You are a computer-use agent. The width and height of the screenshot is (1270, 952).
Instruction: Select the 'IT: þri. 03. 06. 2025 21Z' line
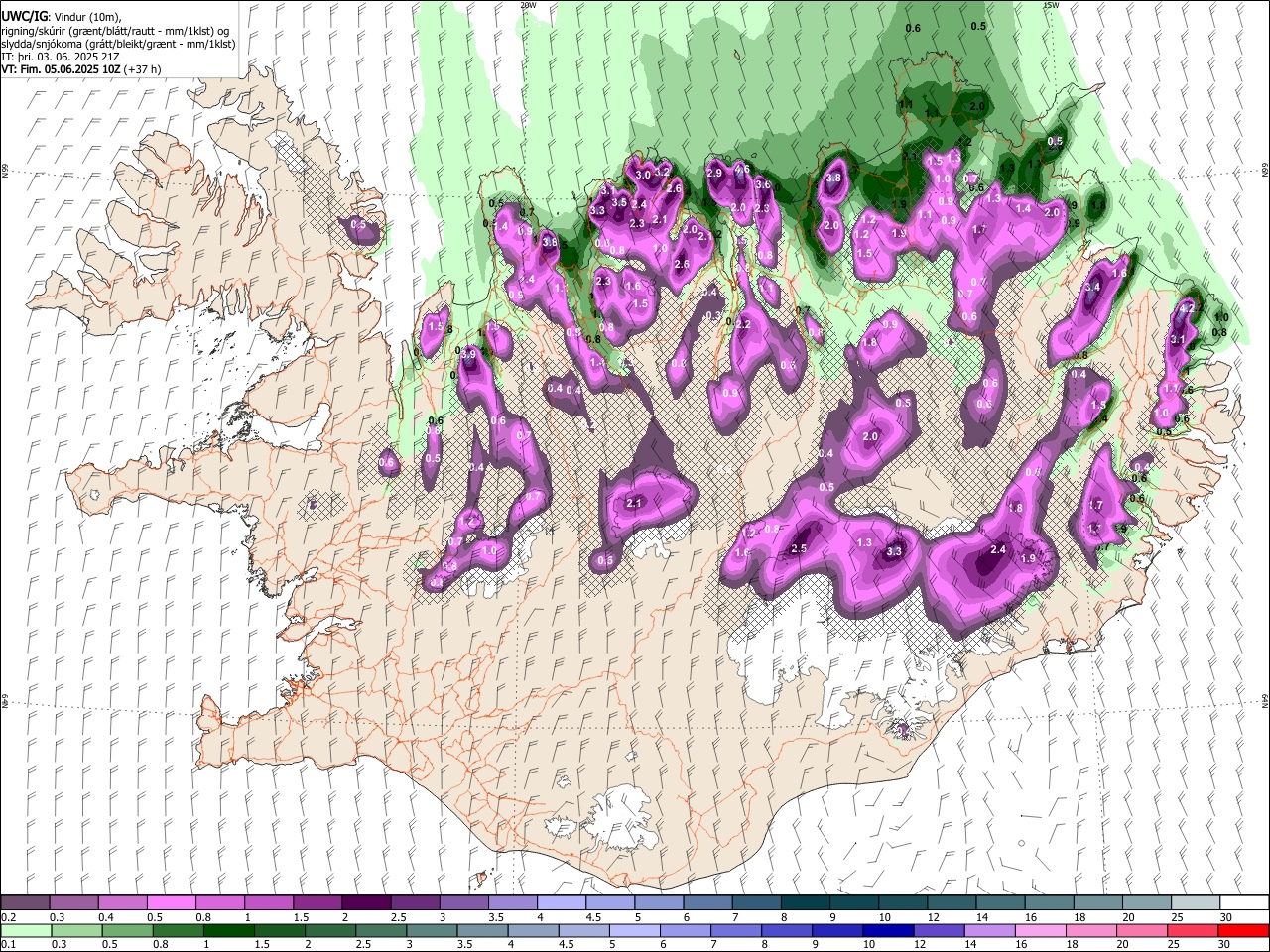(x=61, y=57)
